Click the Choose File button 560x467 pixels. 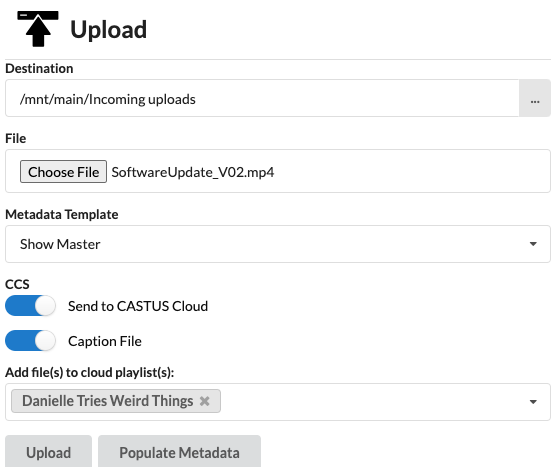pyautogui.click(x=63, y=172)
